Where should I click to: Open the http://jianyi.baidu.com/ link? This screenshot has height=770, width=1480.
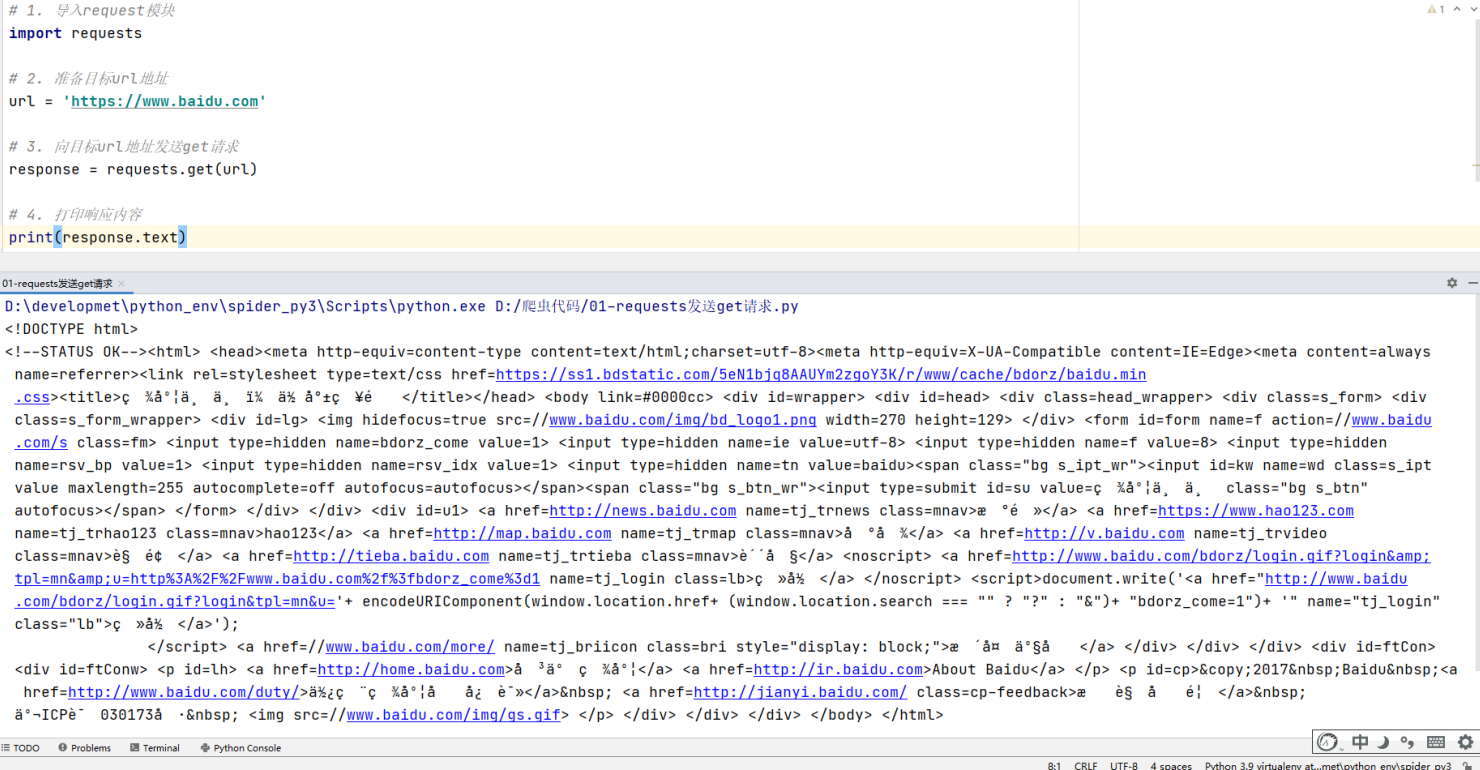pyautogui.click(x=800, y=692)
